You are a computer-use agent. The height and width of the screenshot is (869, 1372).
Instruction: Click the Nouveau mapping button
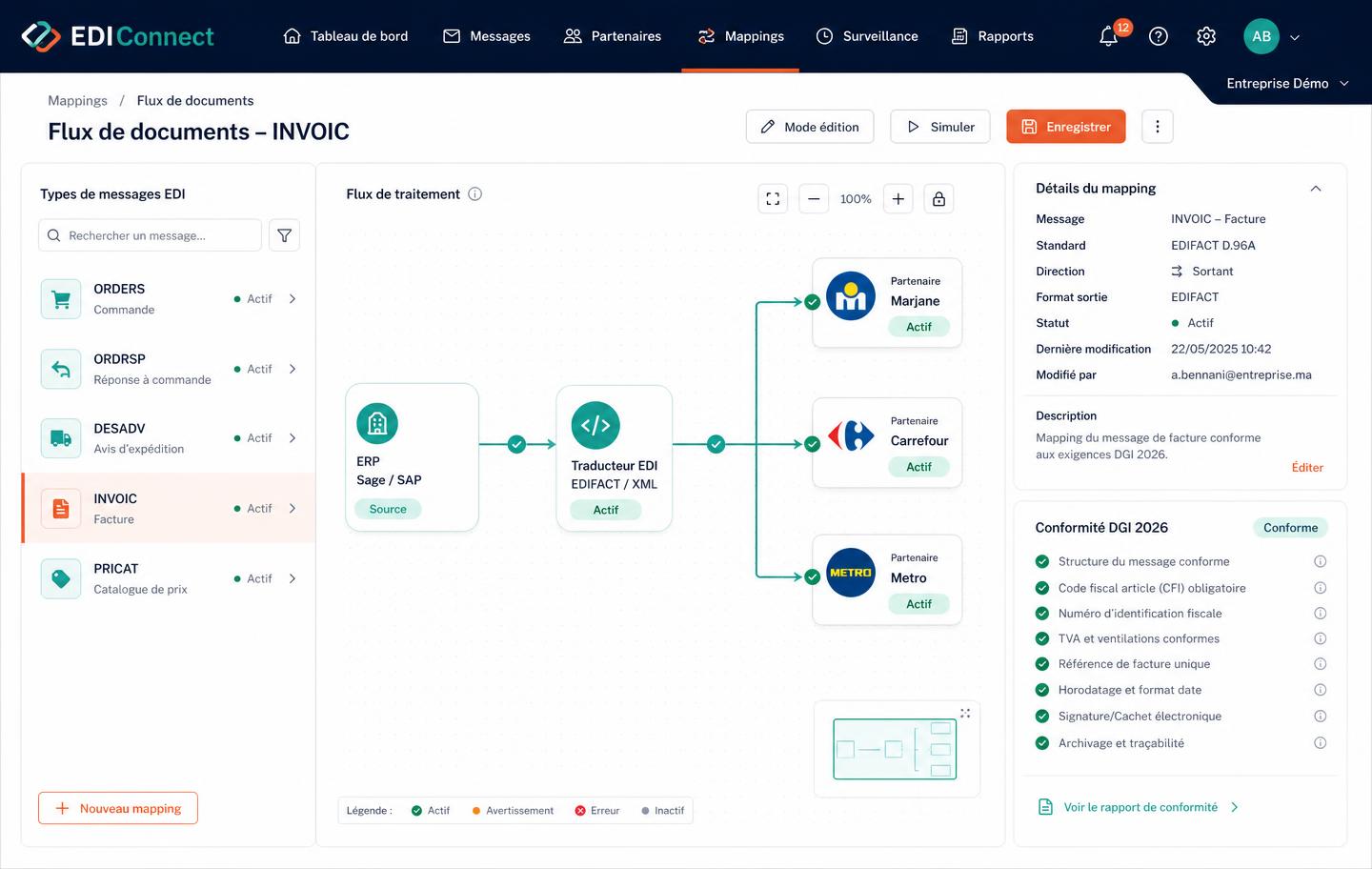pyautogui.click(x=118, y=808)
